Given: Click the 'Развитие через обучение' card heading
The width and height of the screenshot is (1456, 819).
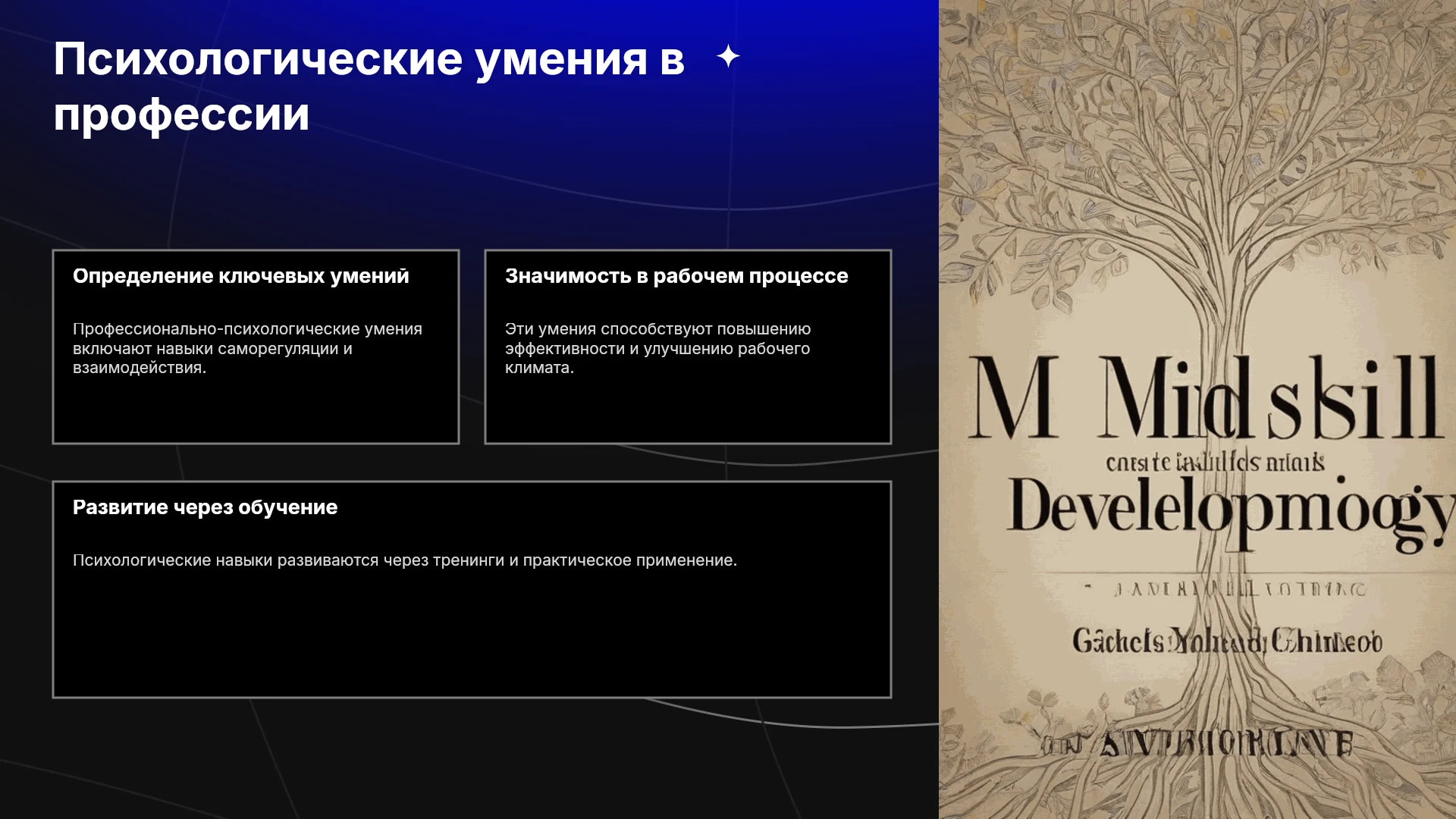Looking at the screenshot, I should (x=205, y=507).
